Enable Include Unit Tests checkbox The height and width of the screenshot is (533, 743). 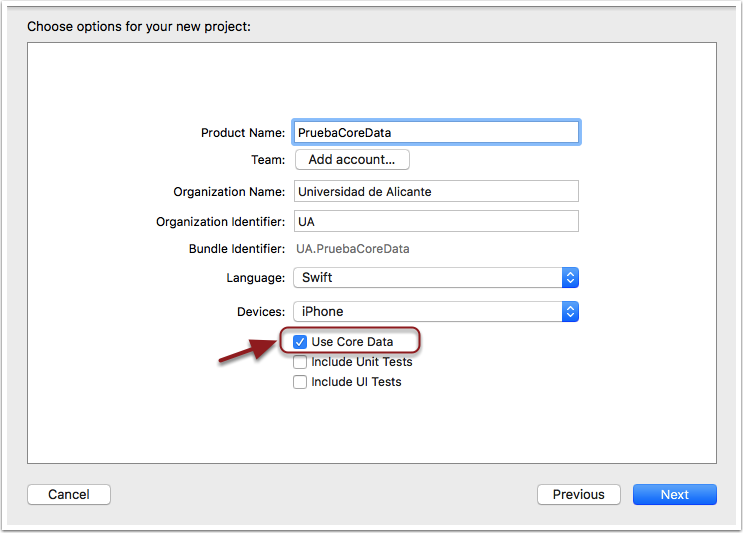[300, 362]
